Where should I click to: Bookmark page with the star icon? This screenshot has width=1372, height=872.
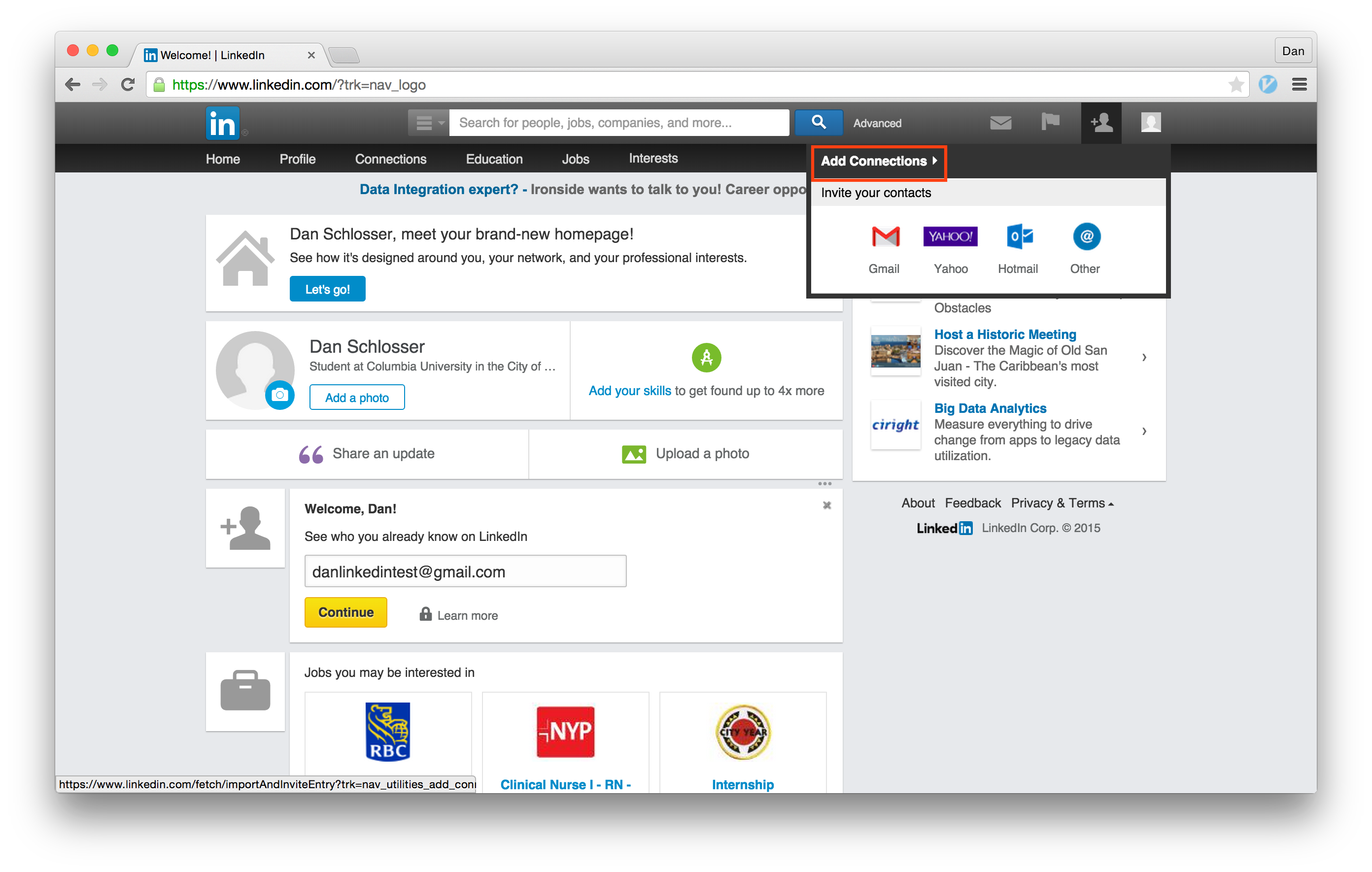pyautogui.click(x=1235, y=85)
